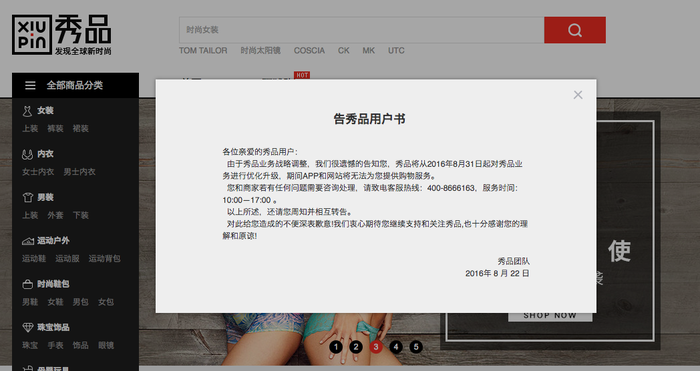700x371 pixels.
Task: Open the 运动户外 category
Action: [x=53, y=241]
